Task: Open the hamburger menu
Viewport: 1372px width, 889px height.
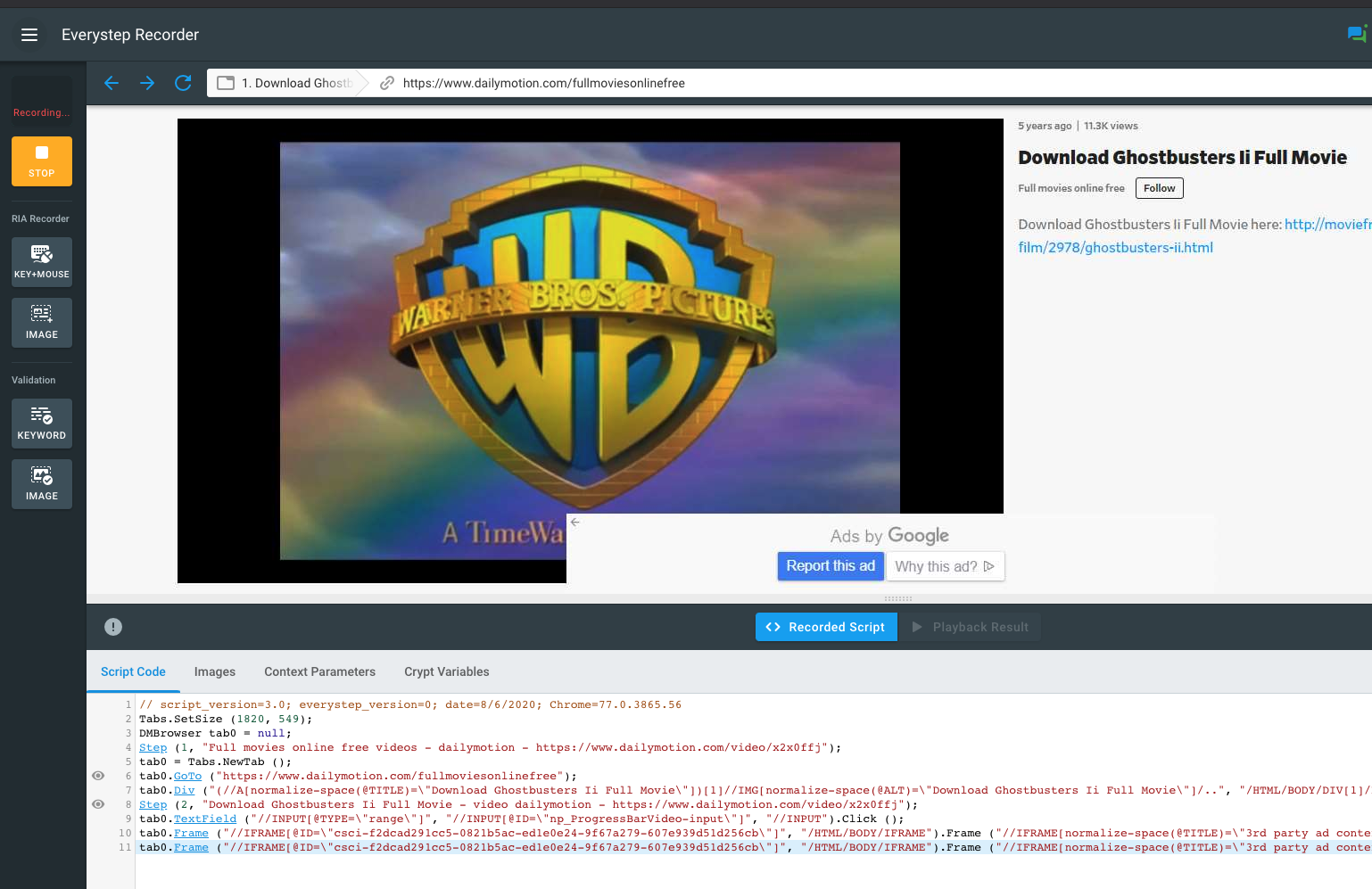Action: [29, 35]
